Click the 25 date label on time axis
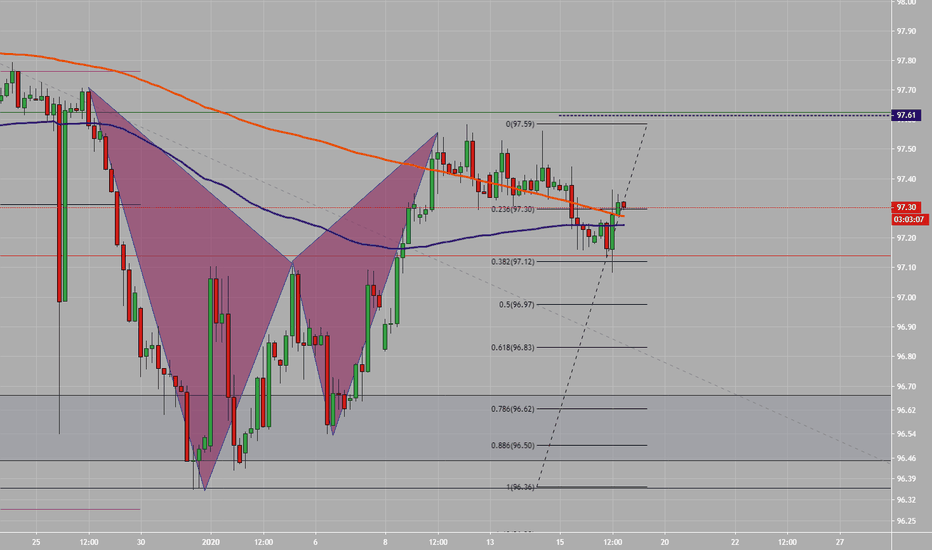The width and height of the screenshot is (932, 550). 36,542
